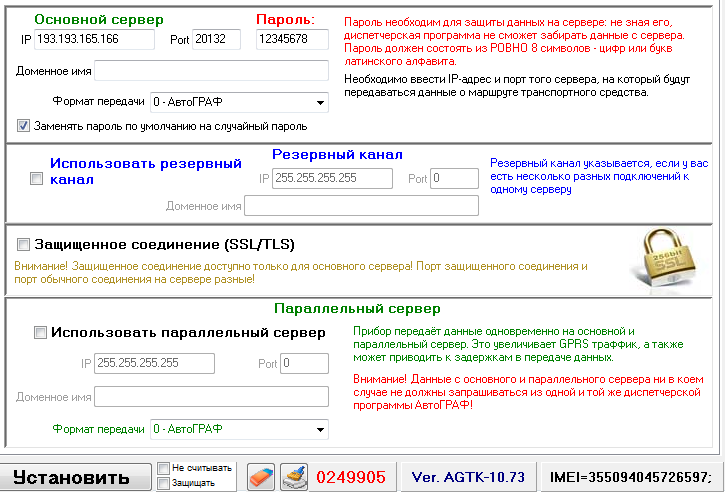This screenshot has width=725, height=492.
Task: Enable use of parallel server
Action: tap(40, 333)
